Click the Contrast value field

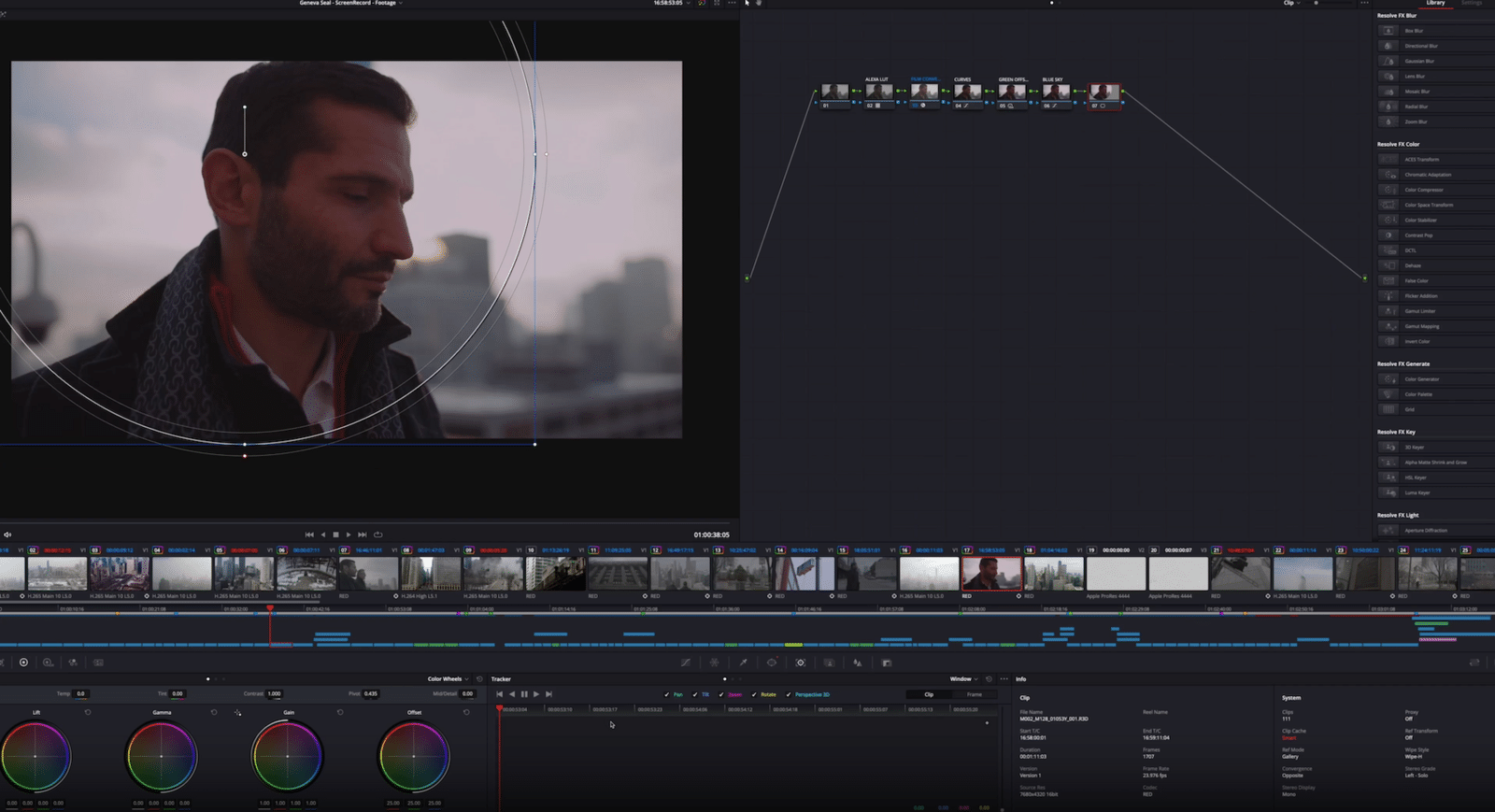pos(274,693)
